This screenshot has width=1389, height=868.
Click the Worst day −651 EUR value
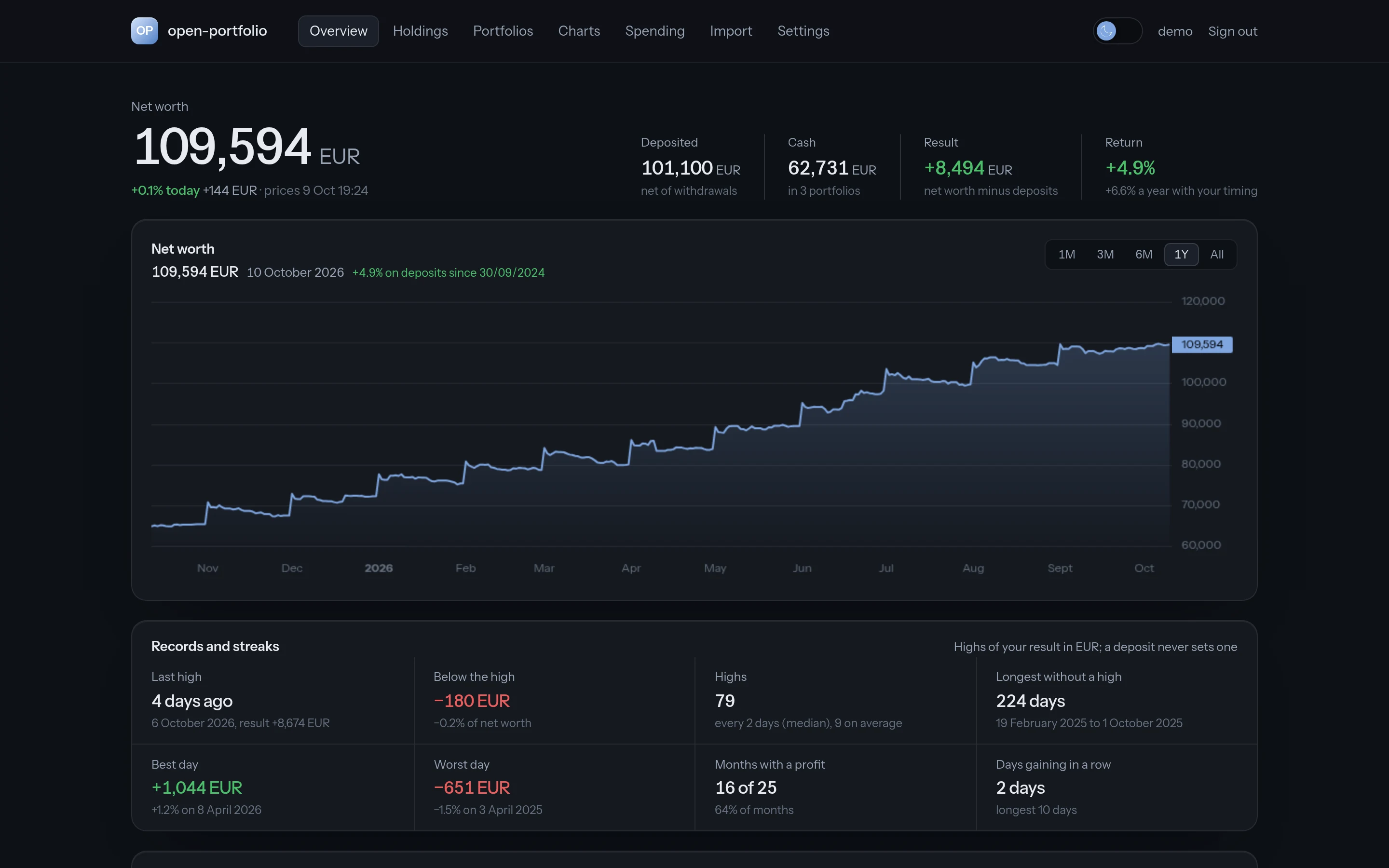tap(472, 787)
